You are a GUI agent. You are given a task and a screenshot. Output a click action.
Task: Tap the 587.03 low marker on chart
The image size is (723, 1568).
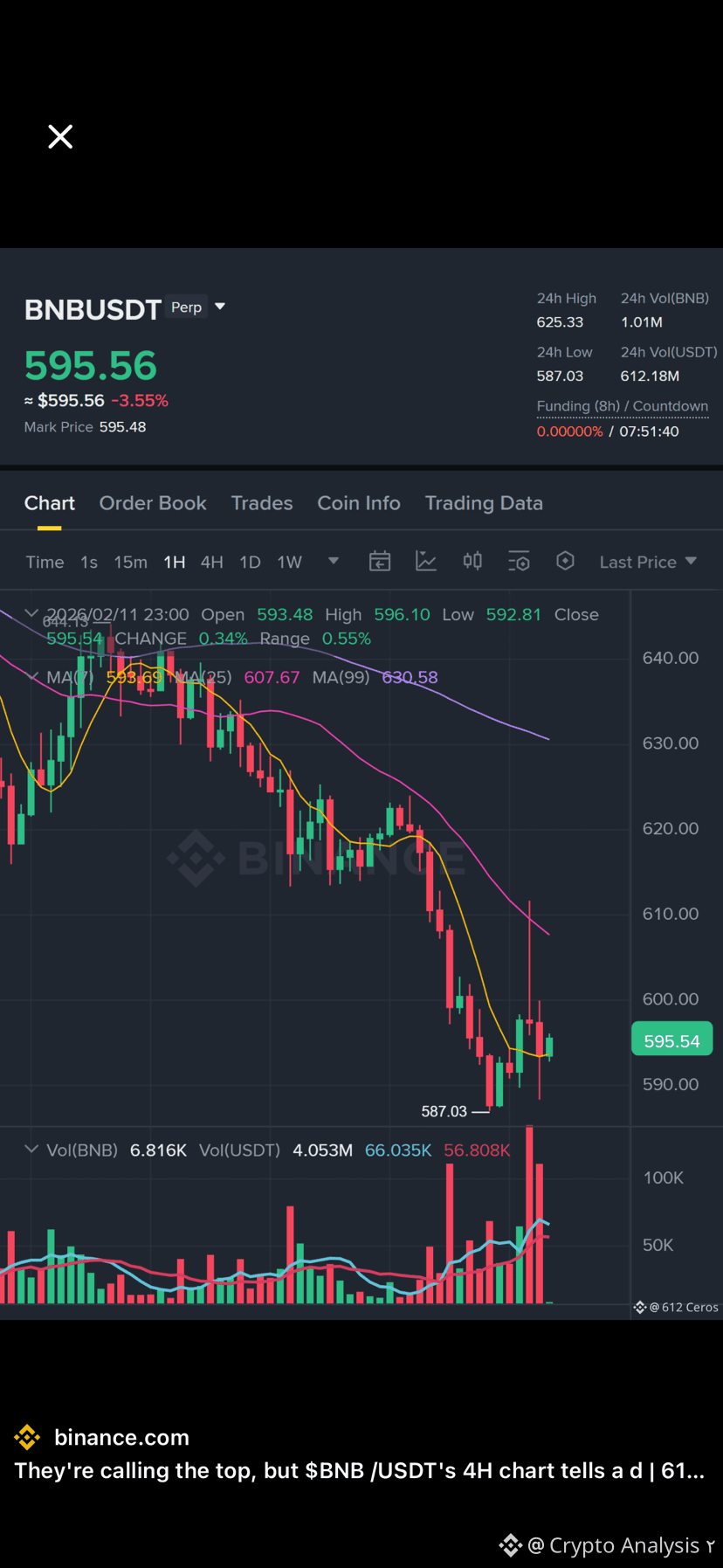click(x=444, y=1111)
